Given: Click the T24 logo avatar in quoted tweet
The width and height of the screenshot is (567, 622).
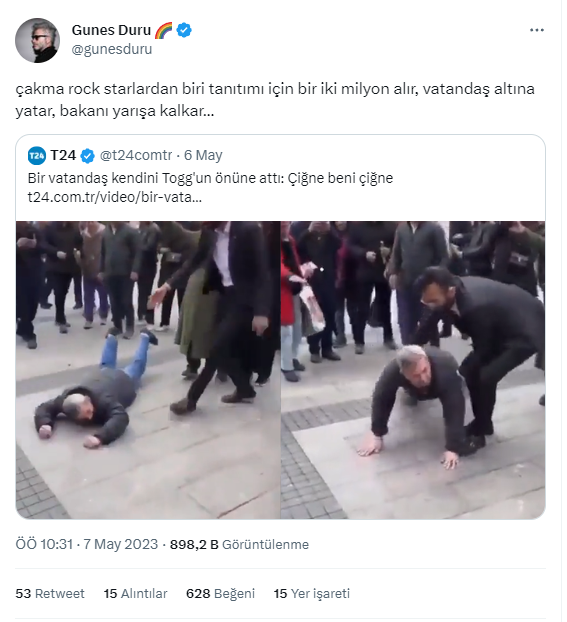Looking at the screenshot, I should click(37, 156).
